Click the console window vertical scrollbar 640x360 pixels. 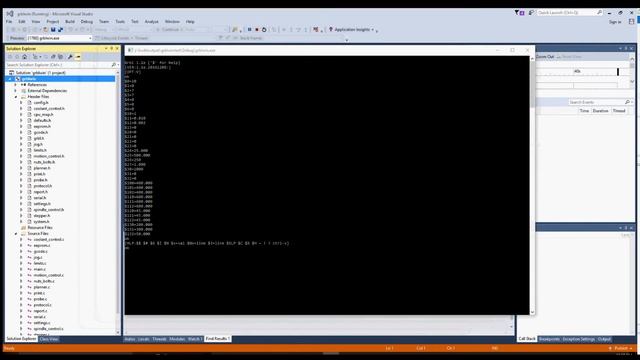tap(532, 186)
